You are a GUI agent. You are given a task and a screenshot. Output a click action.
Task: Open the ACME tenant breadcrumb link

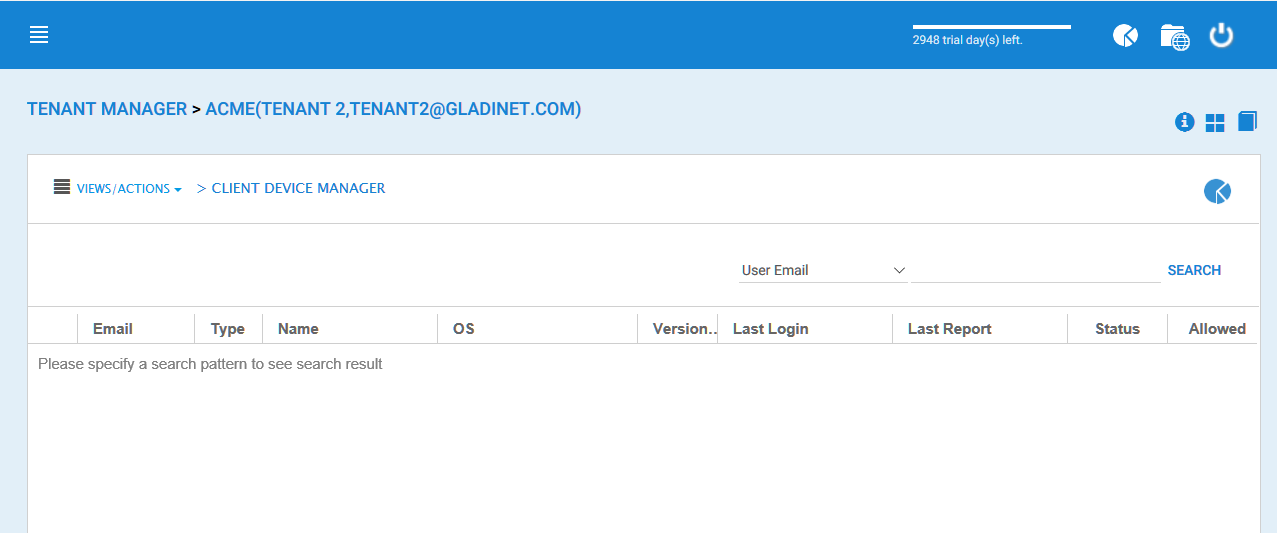[393, 109]
